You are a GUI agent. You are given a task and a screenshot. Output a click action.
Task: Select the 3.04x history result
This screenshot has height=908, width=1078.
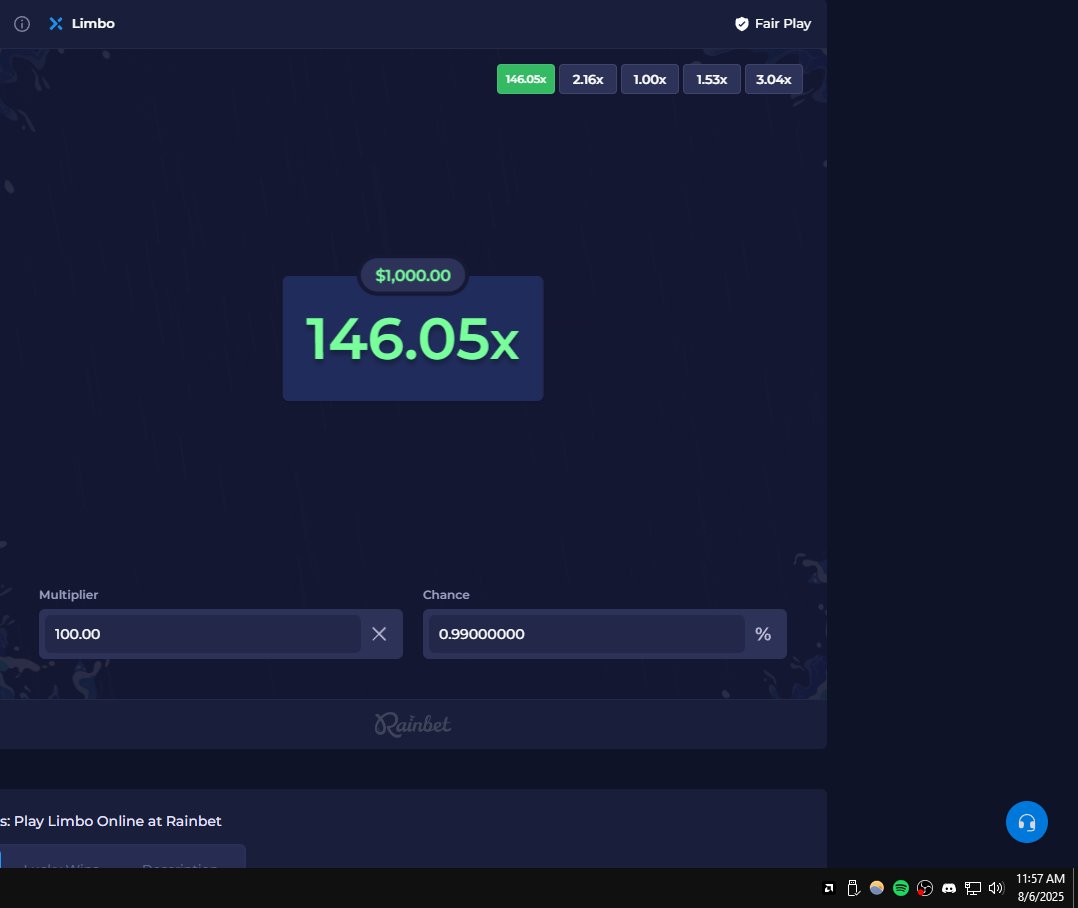pos(773,79)
